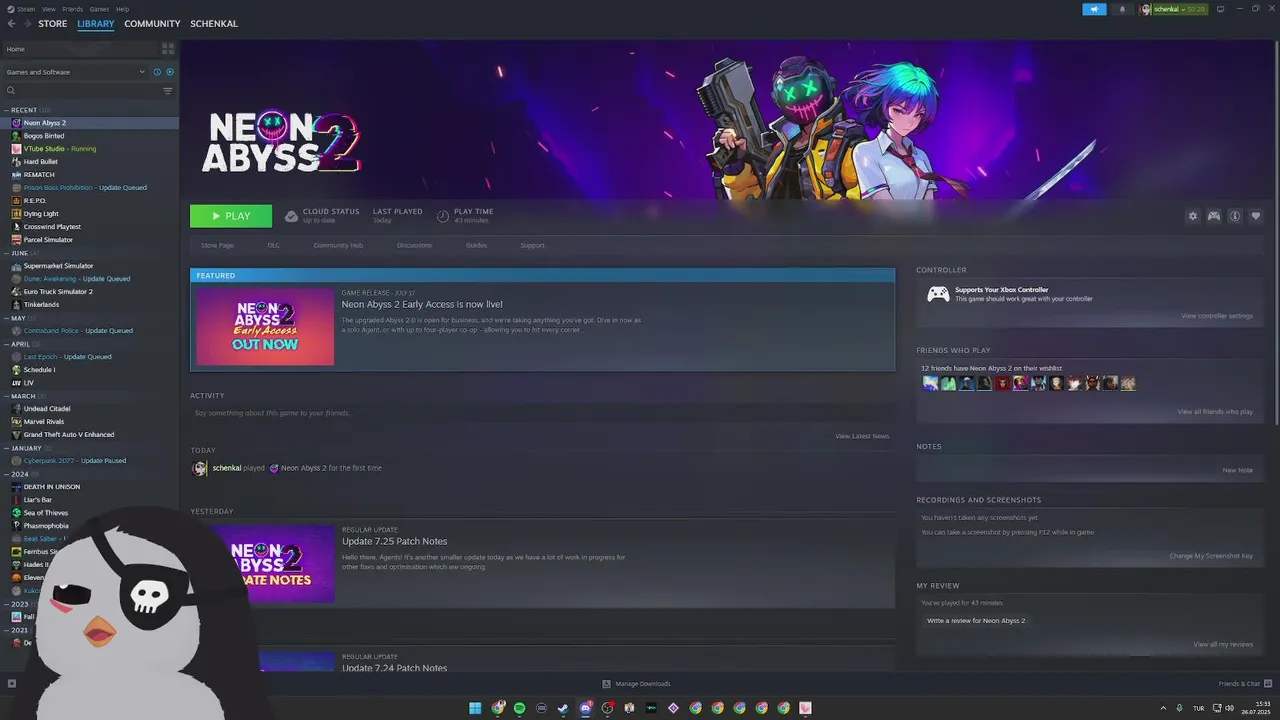Open the Games menu

[x=99, y=9]
